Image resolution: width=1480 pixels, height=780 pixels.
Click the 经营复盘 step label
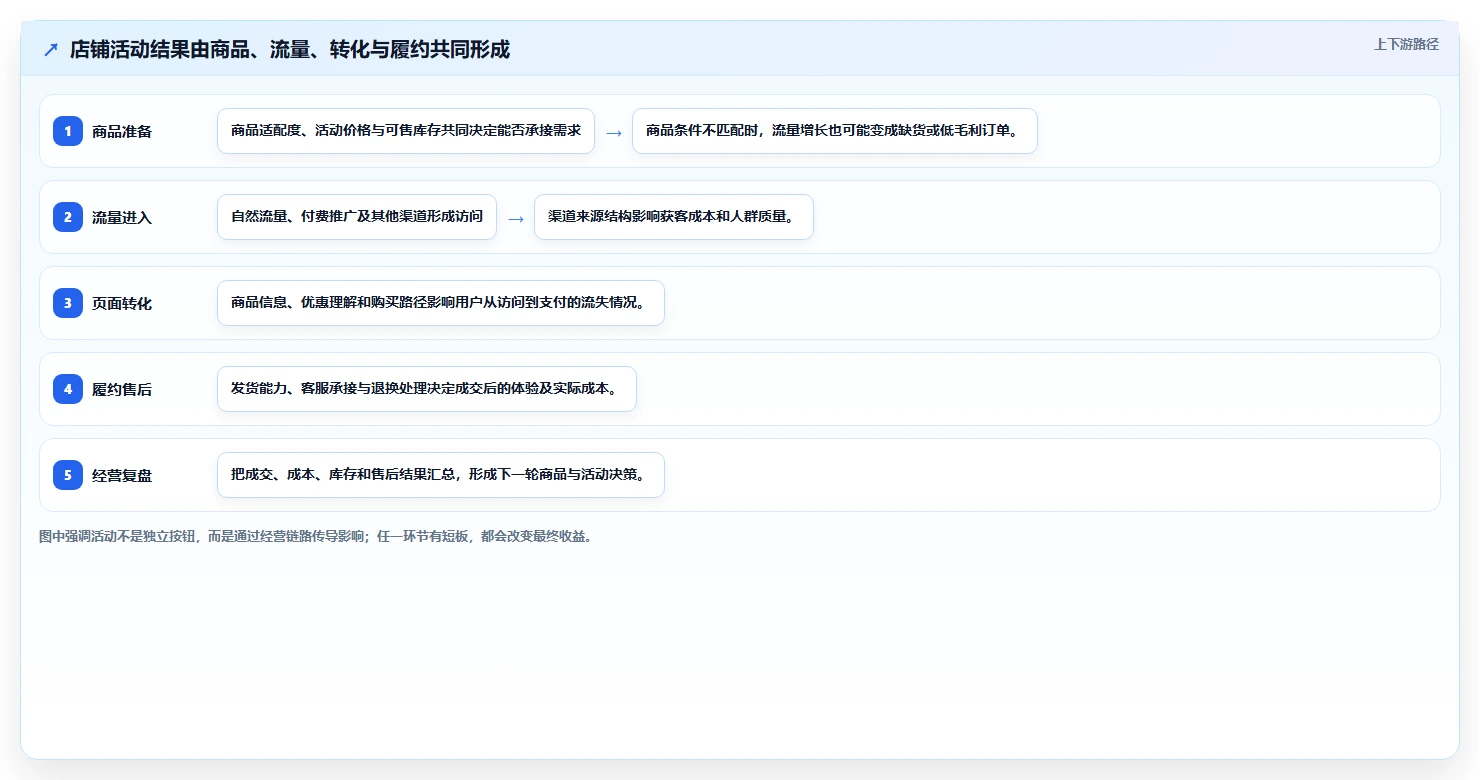[x=122, y=475]
